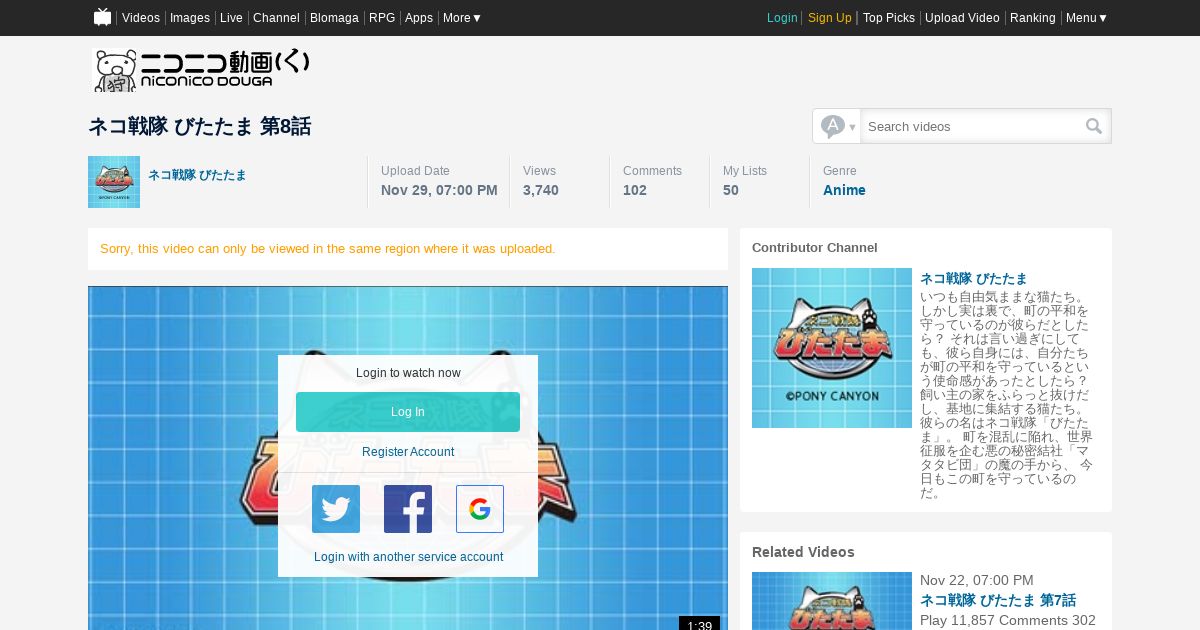Viewport: 1200px width, 630px height.
Task: Open the Images menu item
Action: click(190, 18)
